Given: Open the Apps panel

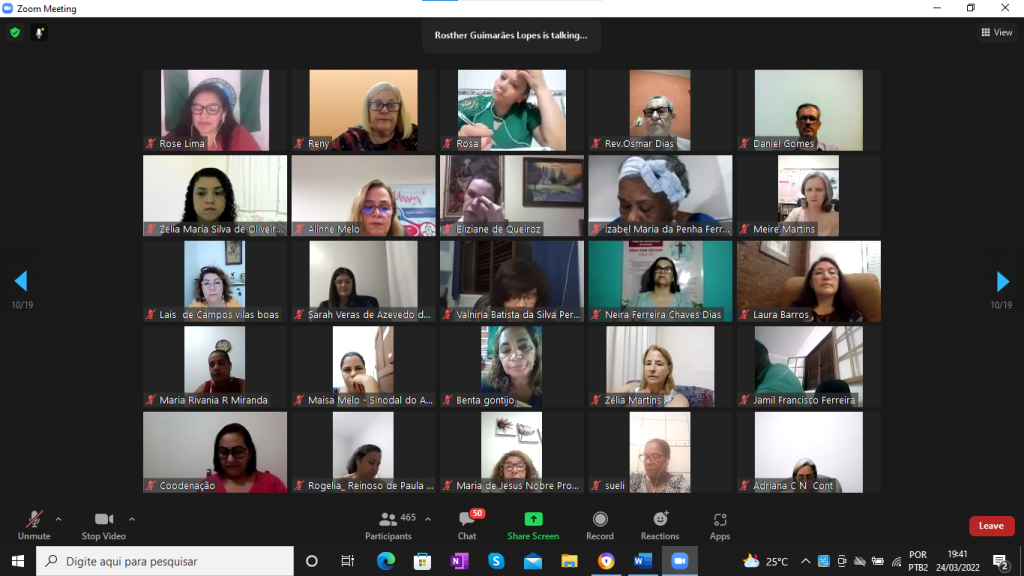Looking at the screenshot, I should coord(720,525).
